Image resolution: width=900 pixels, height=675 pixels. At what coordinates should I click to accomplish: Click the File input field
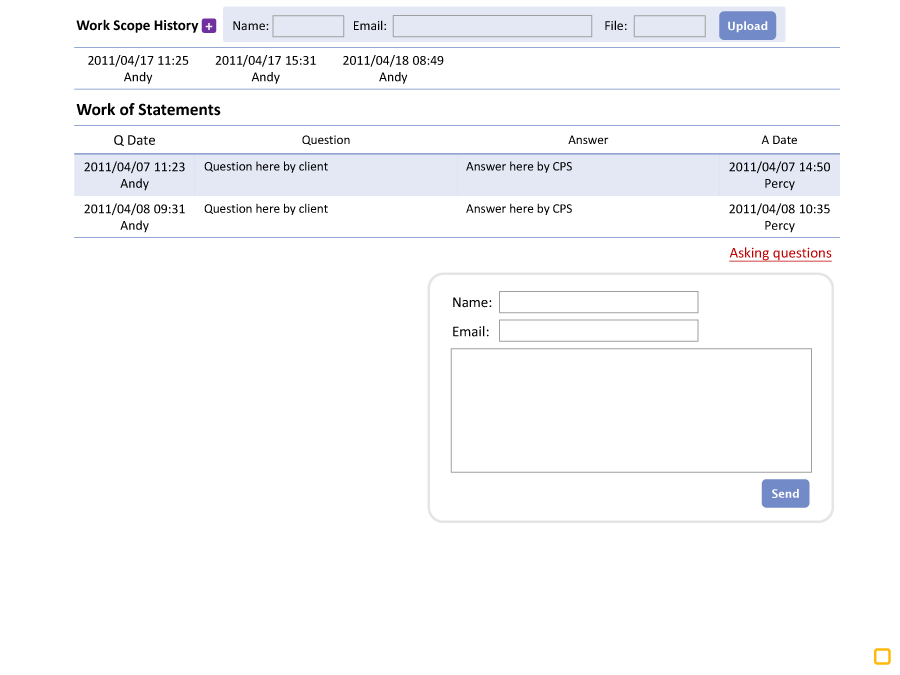click(669, 26)
